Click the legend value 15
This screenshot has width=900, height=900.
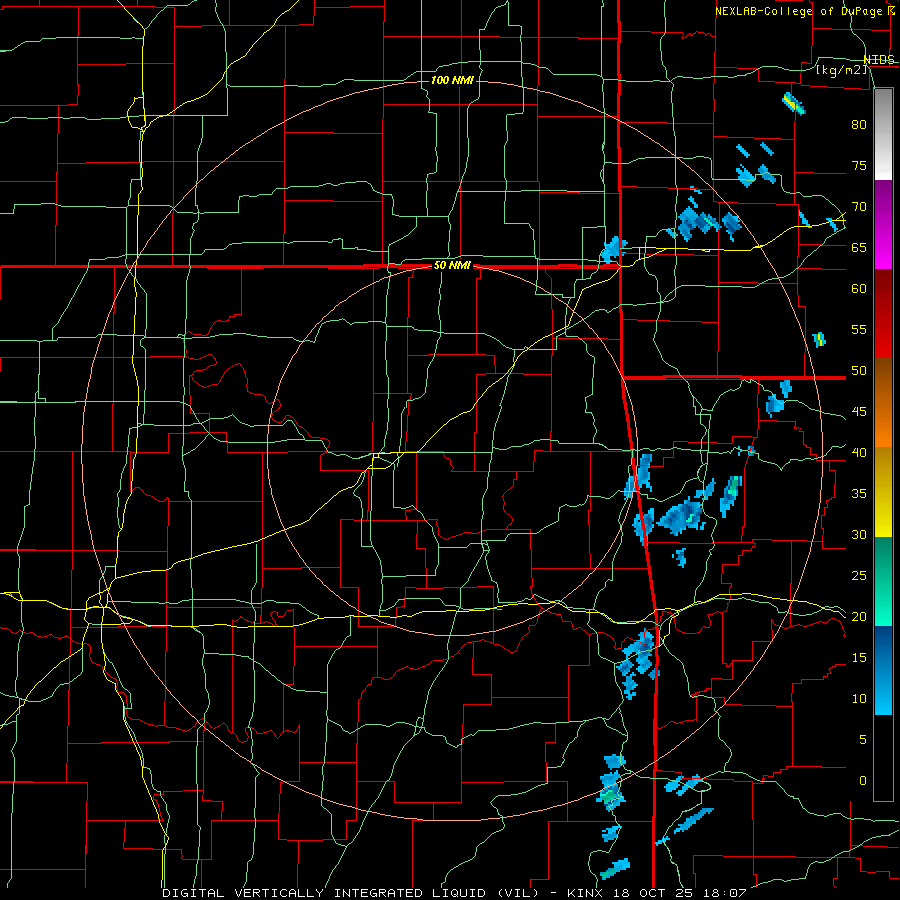[x=859, y=657]
